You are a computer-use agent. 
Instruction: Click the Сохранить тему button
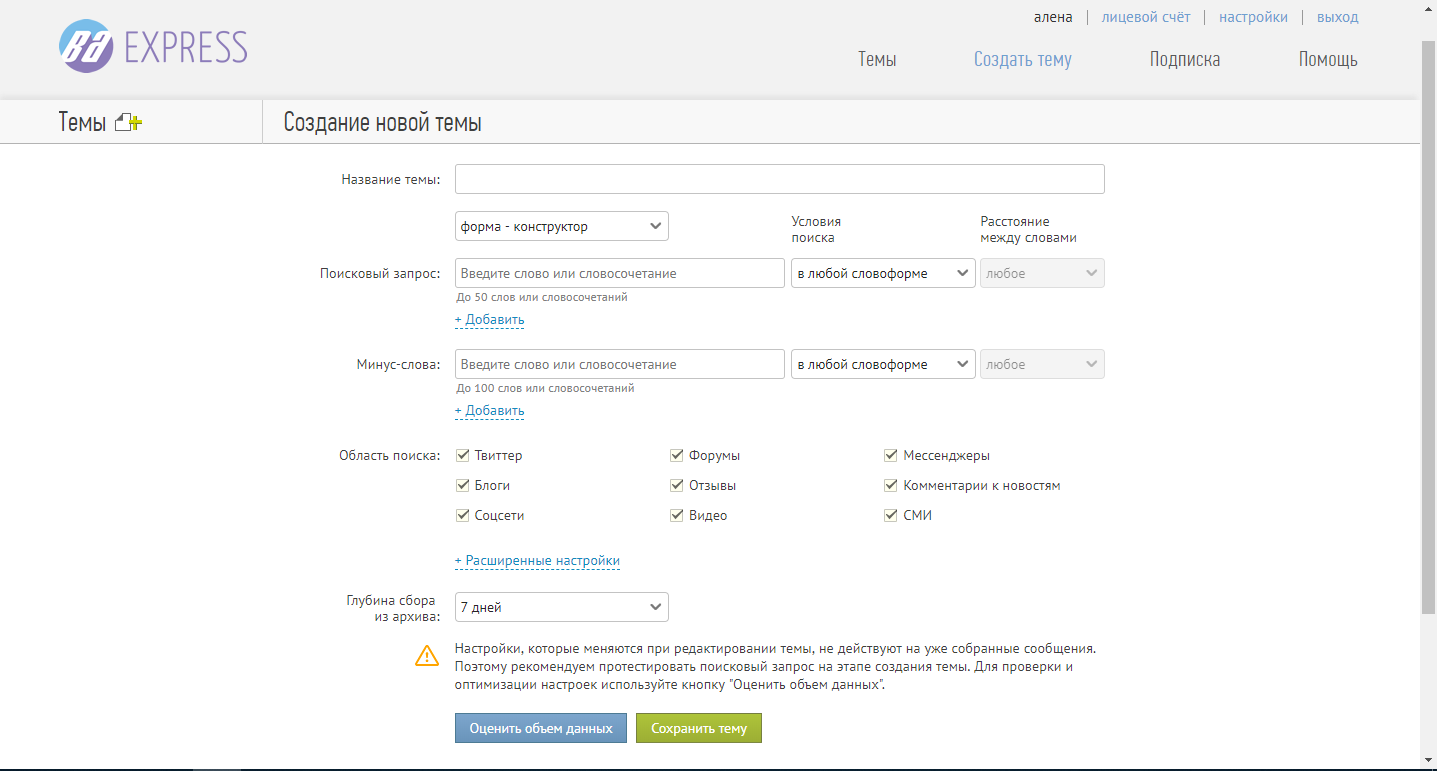coord(698,728)
